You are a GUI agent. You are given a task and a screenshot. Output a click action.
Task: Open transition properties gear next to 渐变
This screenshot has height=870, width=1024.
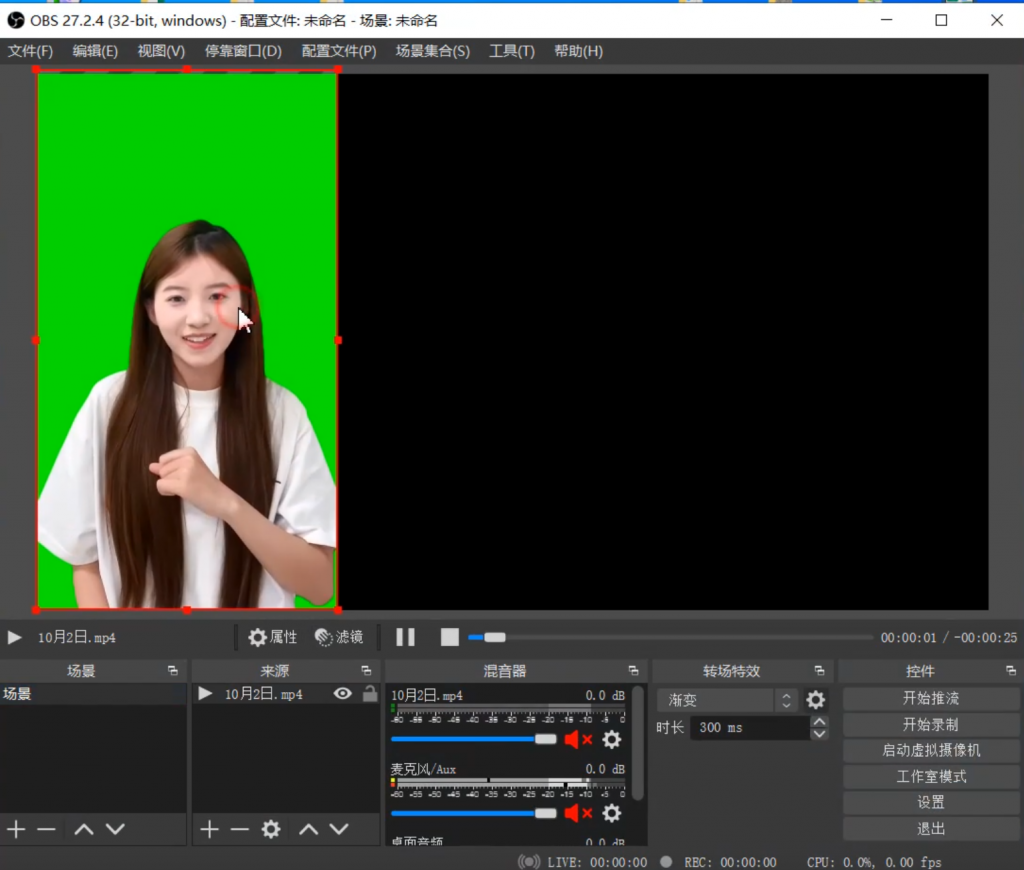coord(816,700)
